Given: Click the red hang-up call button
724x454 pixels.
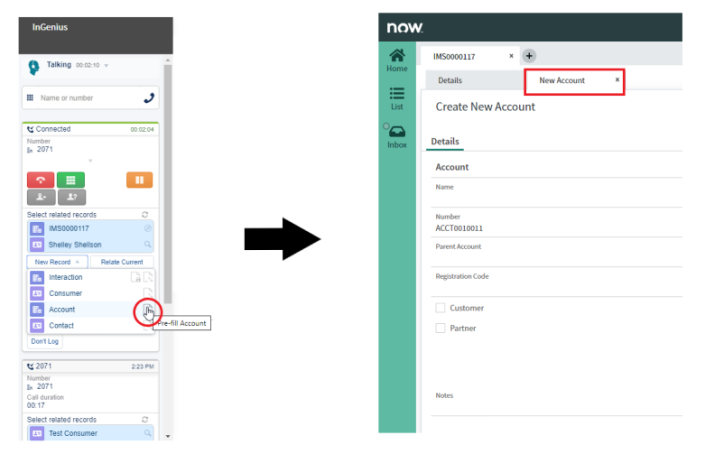Looking at the screenshot, I should point(40,180).
